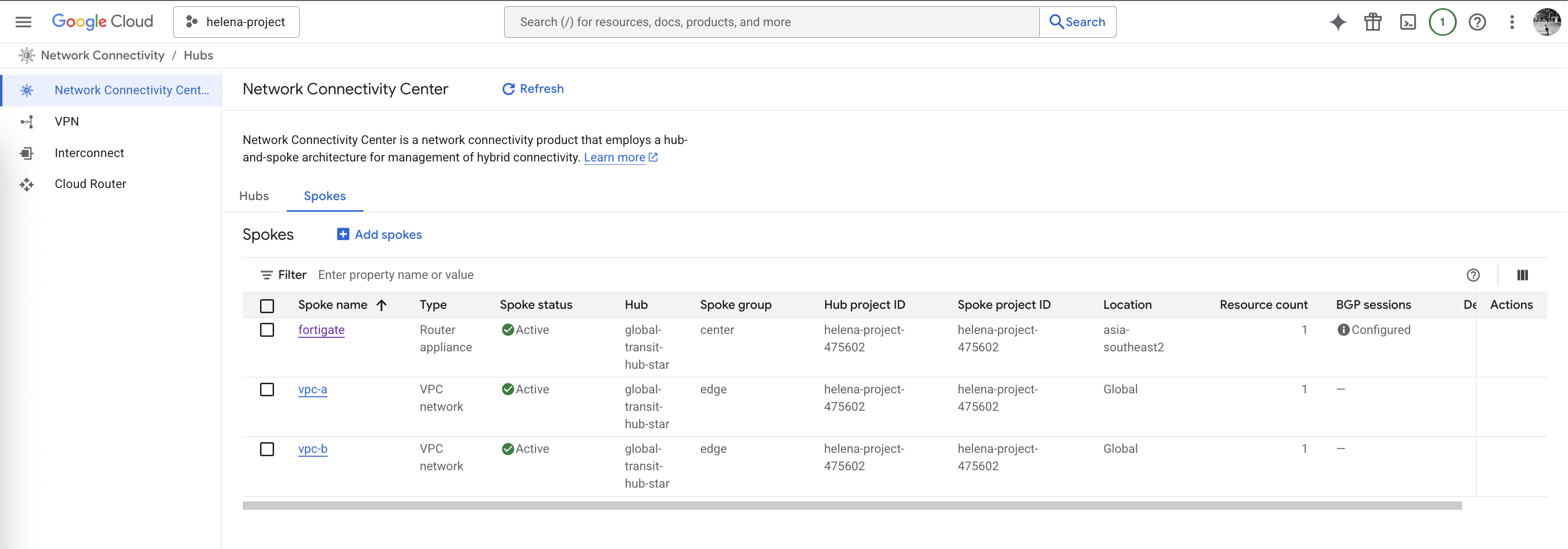The image size is (1568, 549).
Task: Open Cloud Router in the sidebar
Action: (x=90, y=184)
